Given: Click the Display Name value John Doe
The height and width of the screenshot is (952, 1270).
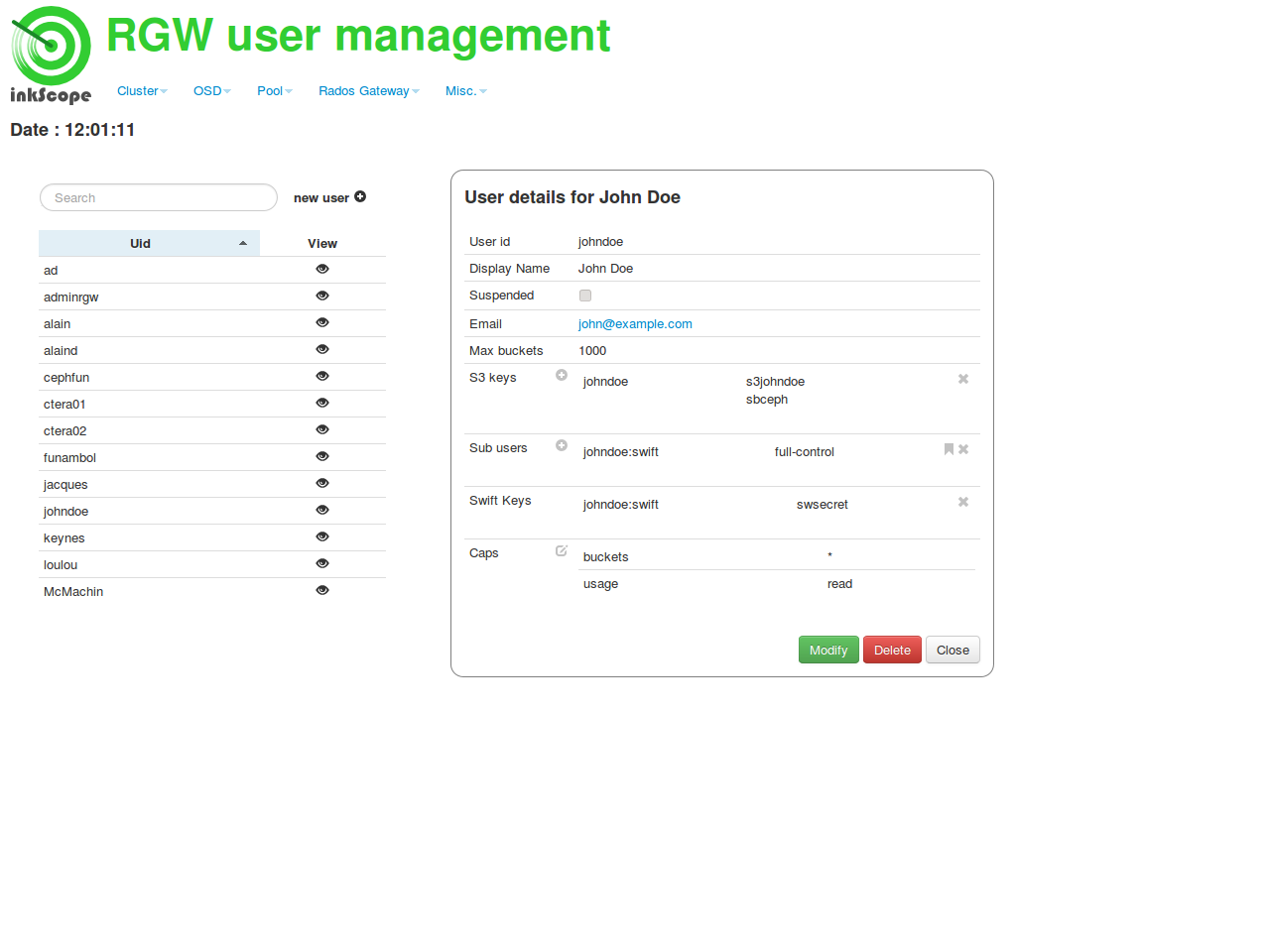Looking at the screenshot, I should (x=605, y=268).
